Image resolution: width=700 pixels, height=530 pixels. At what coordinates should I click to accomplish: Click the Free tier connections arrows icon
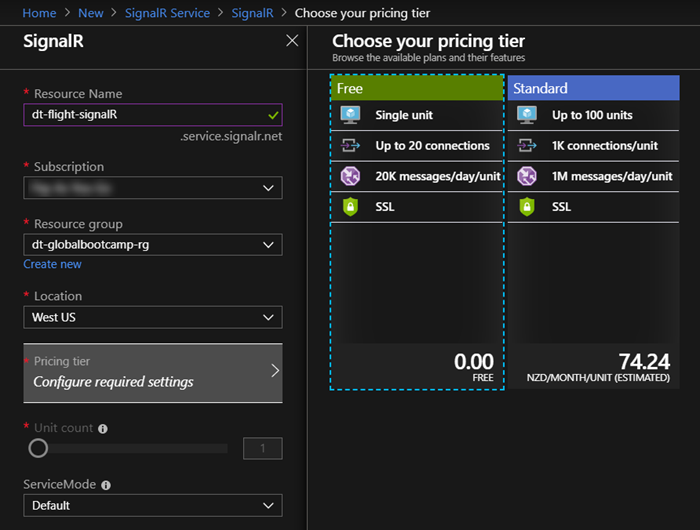[350, 146]
